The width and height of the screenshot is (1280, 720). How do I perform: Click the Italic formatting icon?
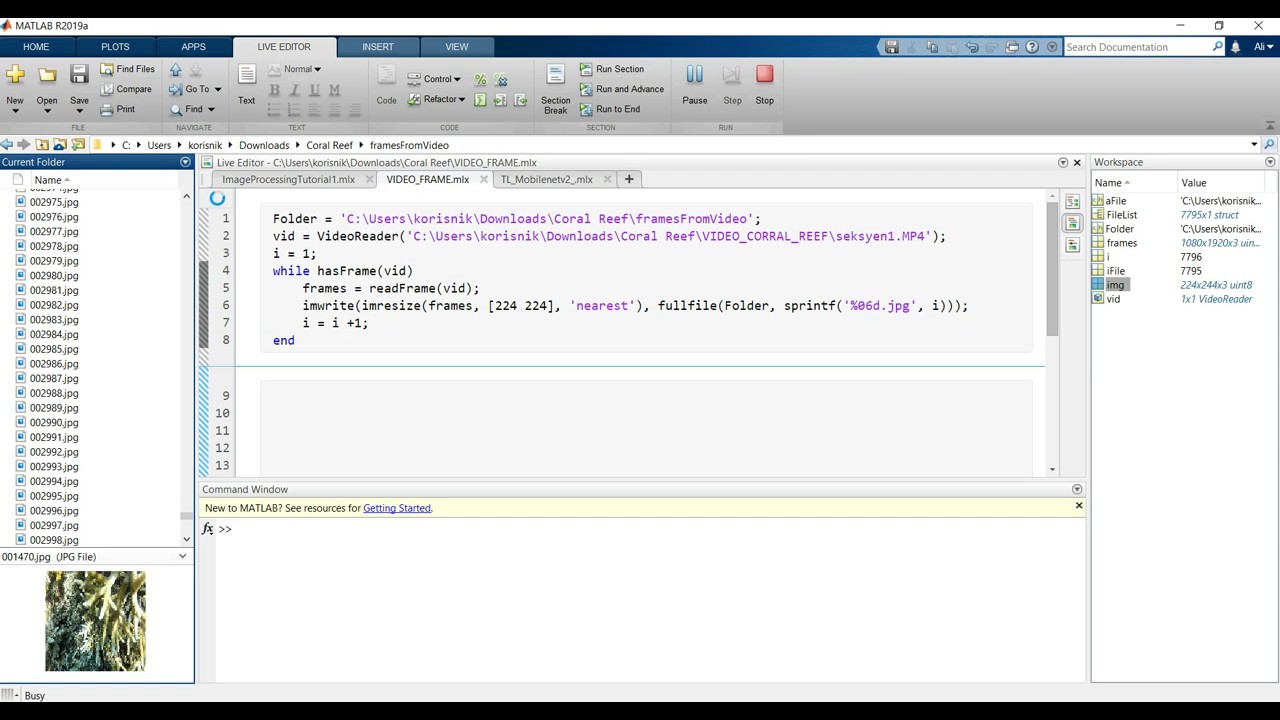click(294, 90)
